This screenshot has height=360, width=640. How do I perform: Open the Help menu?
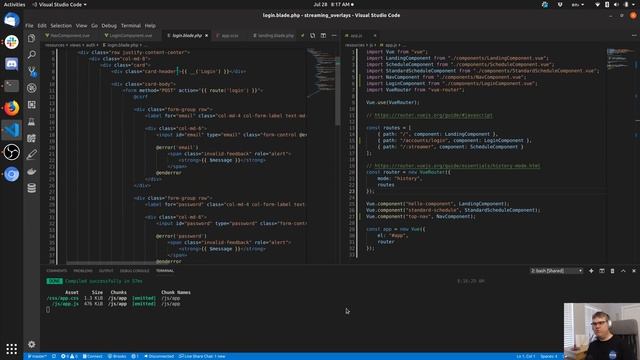pyautogui.click(x=150, y=25)
